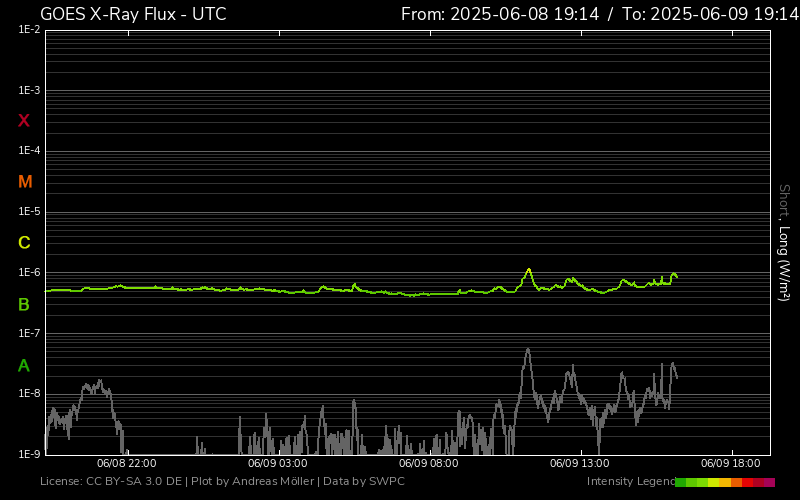The height and width of the screenshot is (500, 800).
Task: Click the tallest peak of the green flux line
Action: pyautogui.click(x=528, y=269)
